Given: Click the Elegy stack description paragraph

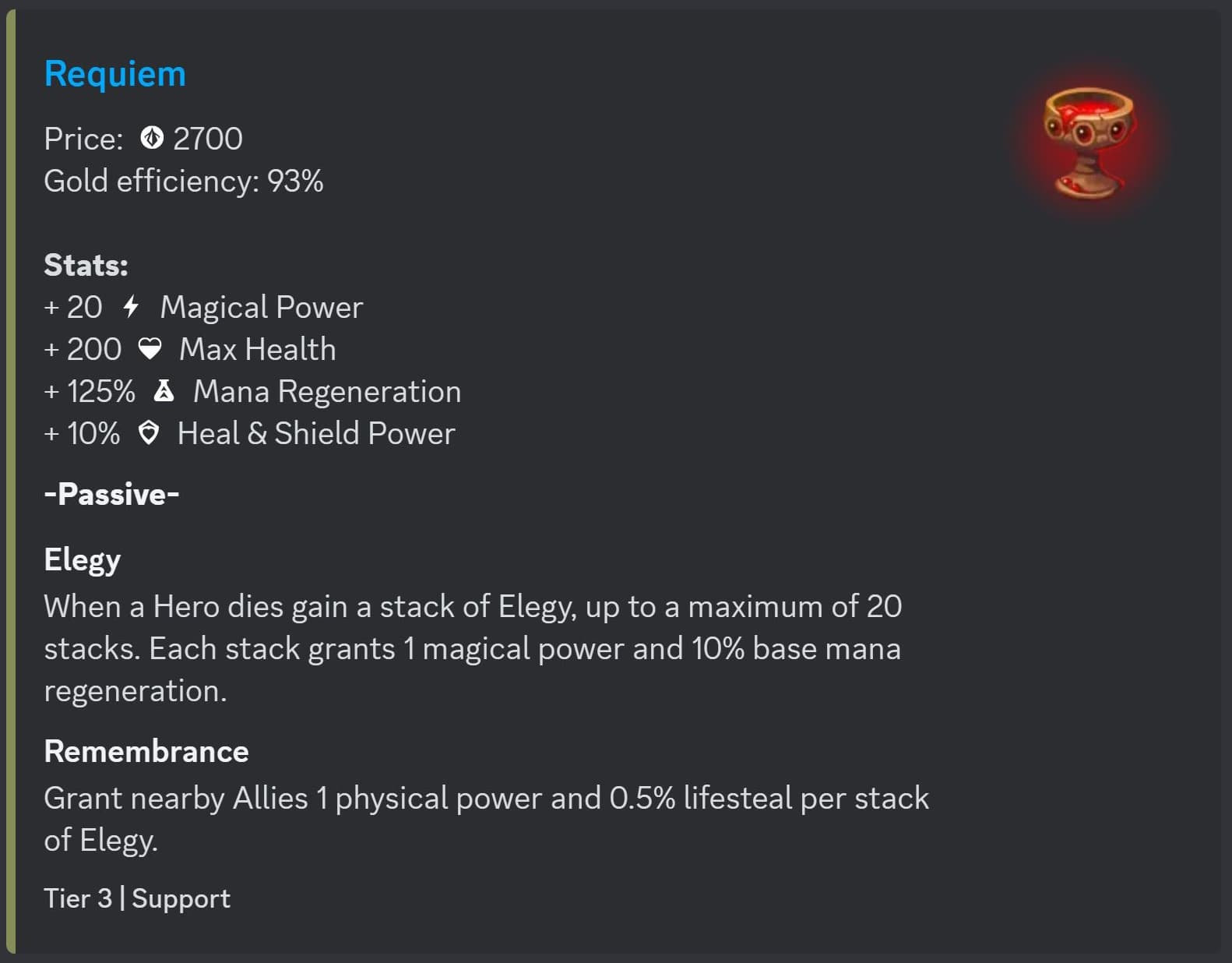Looking at the screenshot, I should pos(472,648).
